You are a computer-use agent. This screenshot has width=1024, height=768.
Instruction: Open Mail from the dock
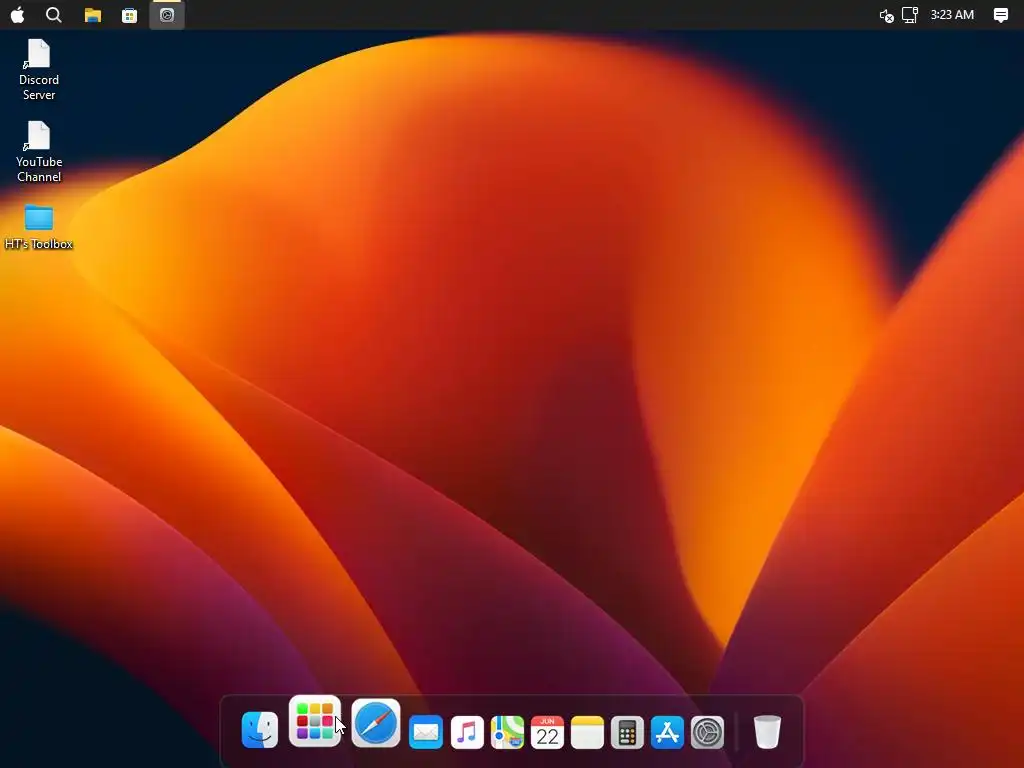[x=426, y=732]
